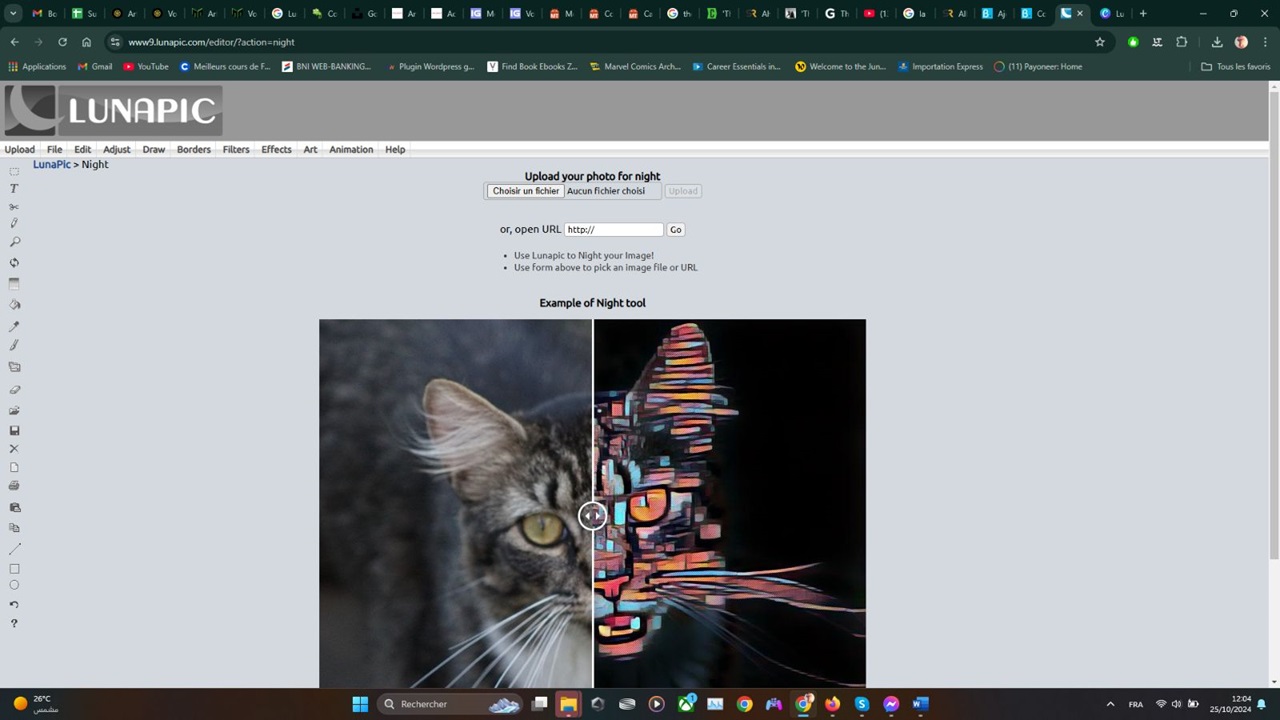Activate the Magnifier zoom tool
The image size is (1280, 720).
[x=14, y=241]
